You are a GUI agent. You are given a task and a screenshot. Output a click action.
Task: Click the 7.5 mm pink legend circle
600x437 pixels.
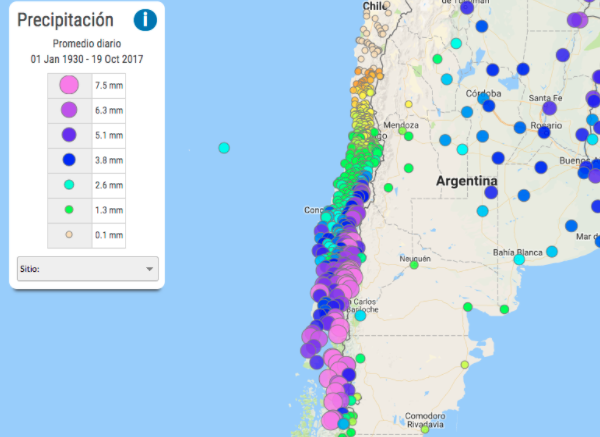click(x=69, y=86)
